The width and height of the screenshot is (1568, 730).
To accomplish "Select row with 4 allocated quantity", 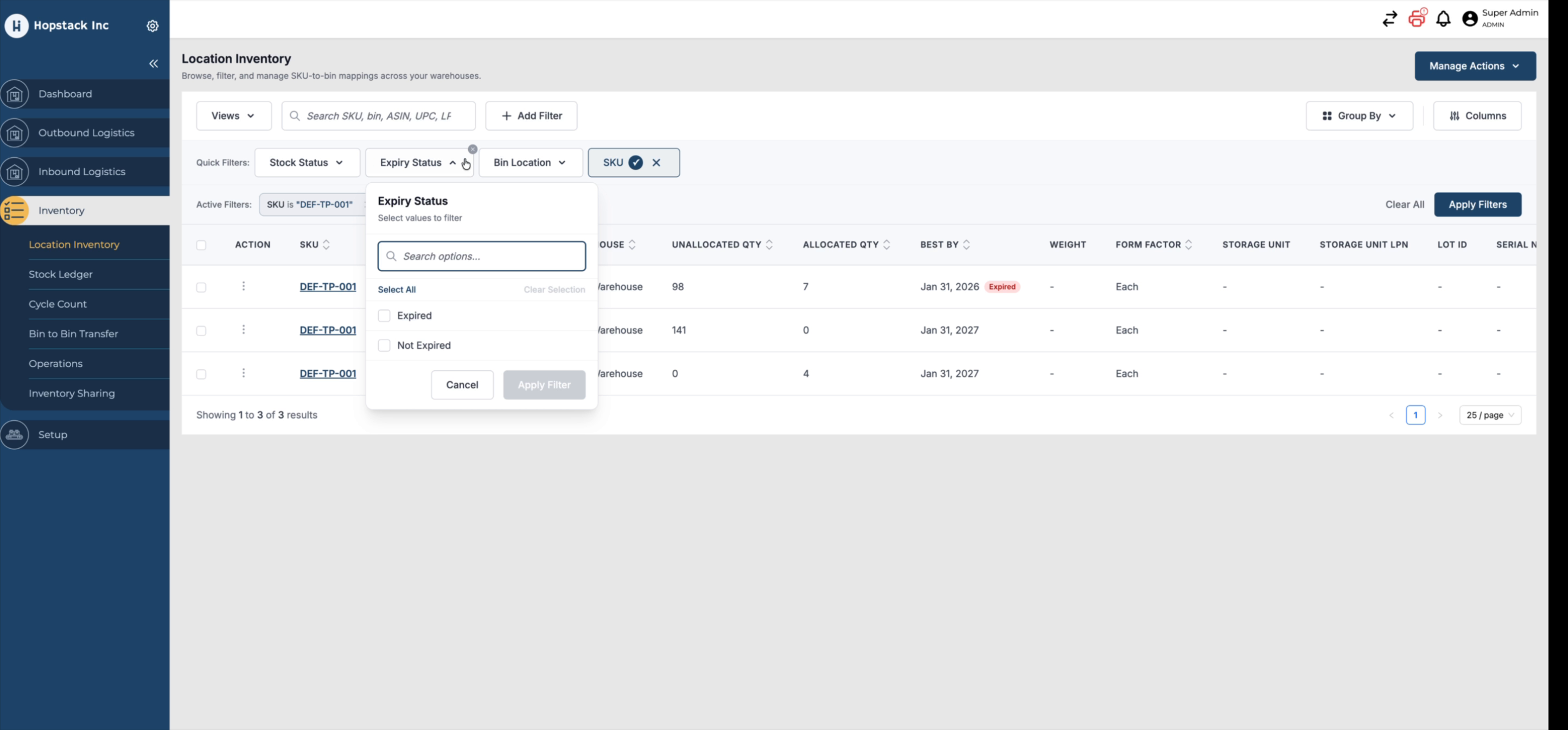I will click(201, 374).
